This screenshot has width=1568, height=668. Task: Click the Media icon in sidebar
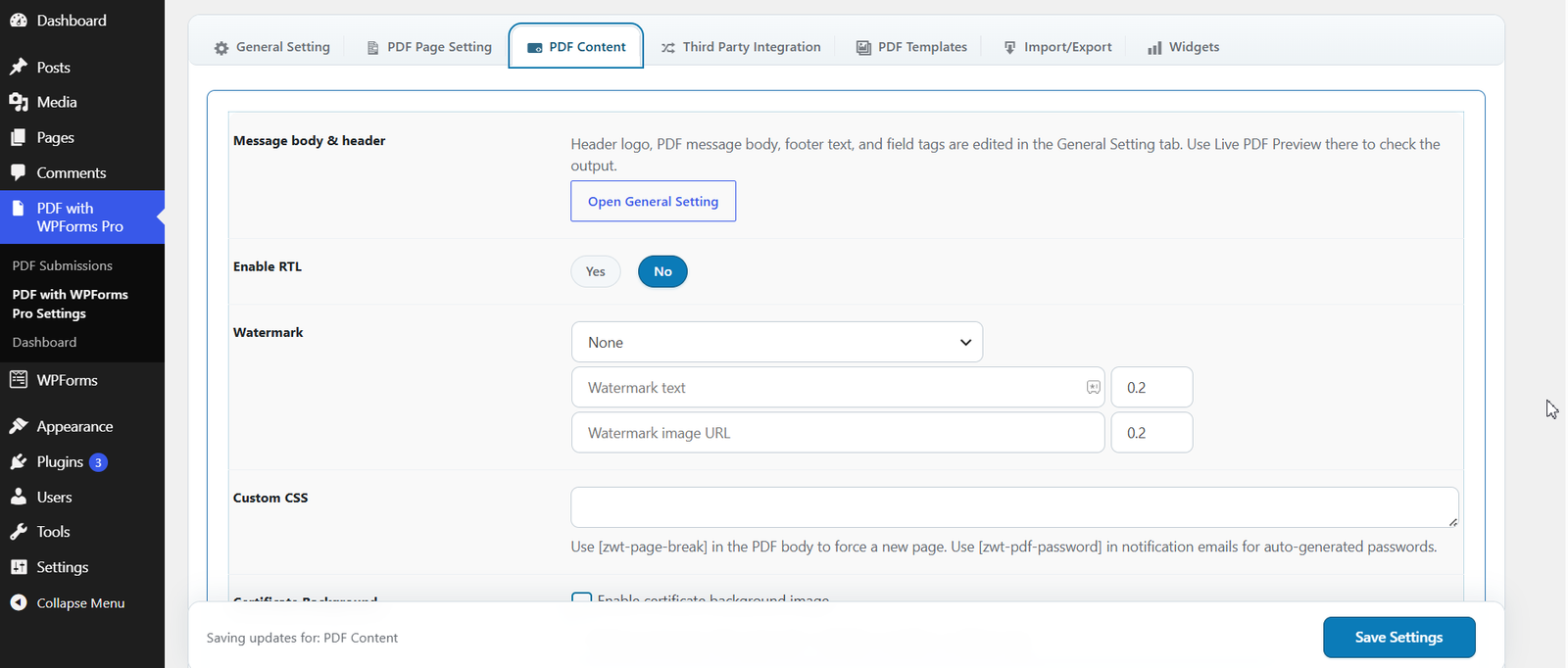(x=19, y=102)
